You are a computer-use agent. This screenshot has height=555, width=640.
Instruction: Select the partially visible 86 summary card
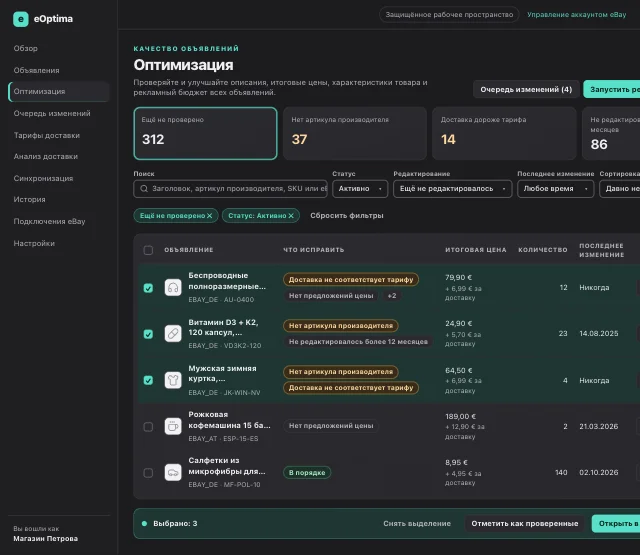tap(611, 133)
